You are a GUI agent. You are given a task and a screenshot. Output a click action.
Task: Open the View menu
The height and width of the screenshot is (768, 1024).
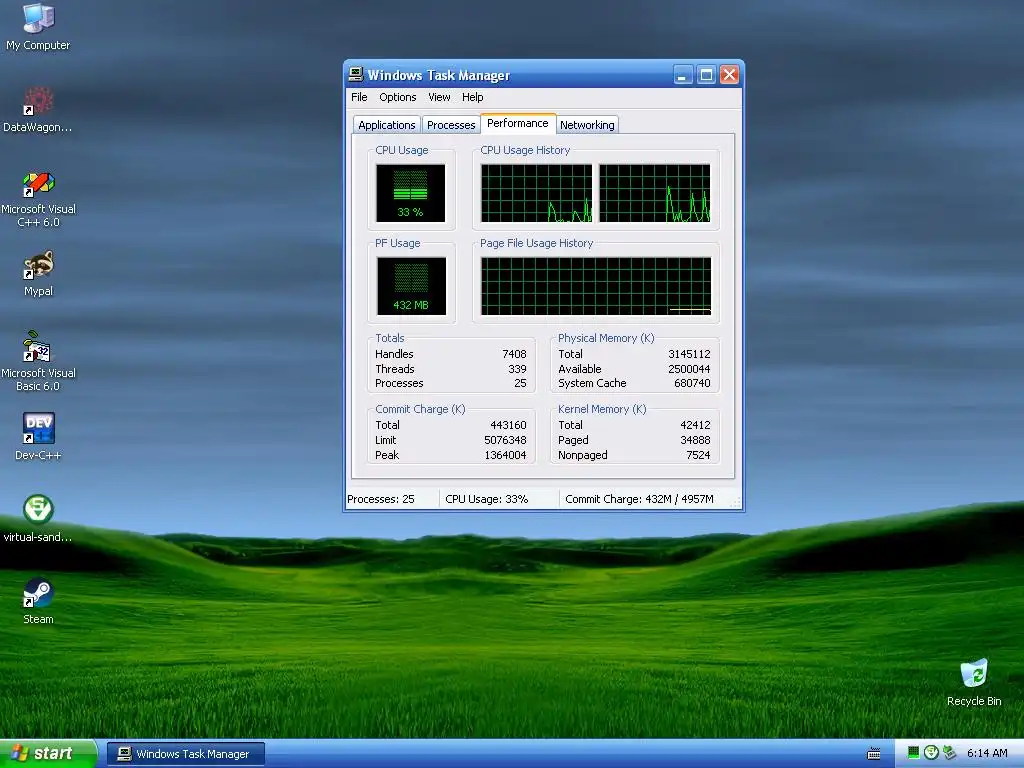click(x=439, y=97)
